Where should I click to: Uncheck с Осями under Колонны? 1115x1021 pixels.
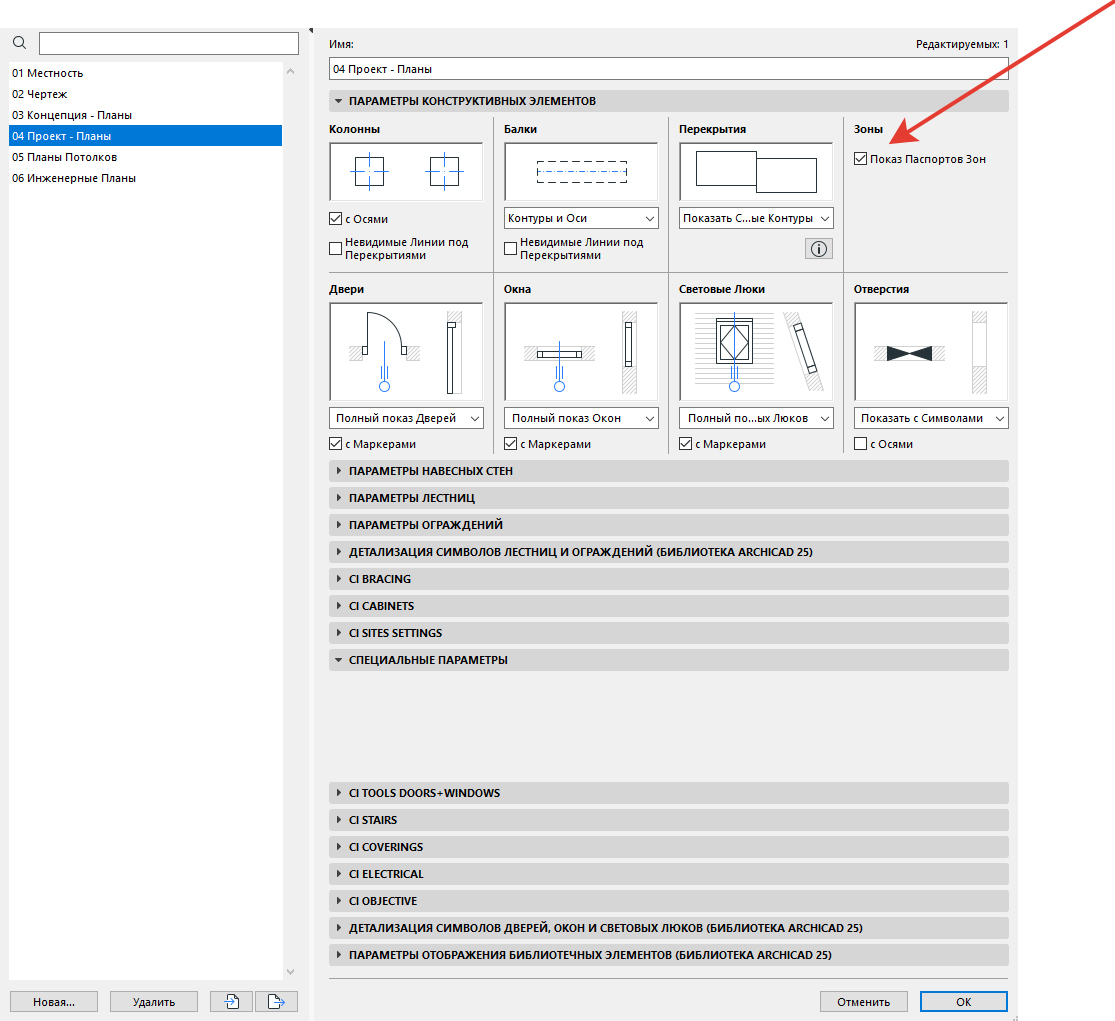[336, 219]
